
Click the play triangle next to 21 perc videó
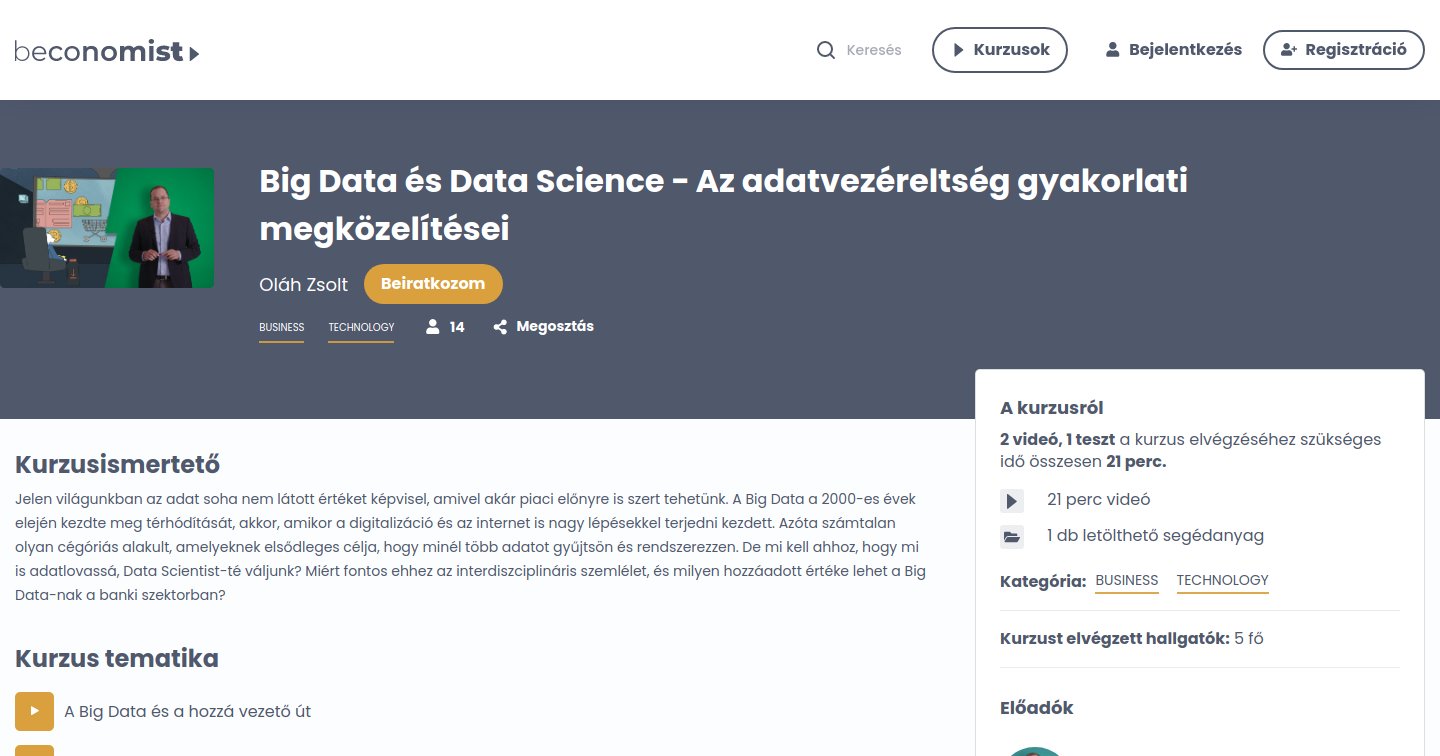[x=1012, y=500]
